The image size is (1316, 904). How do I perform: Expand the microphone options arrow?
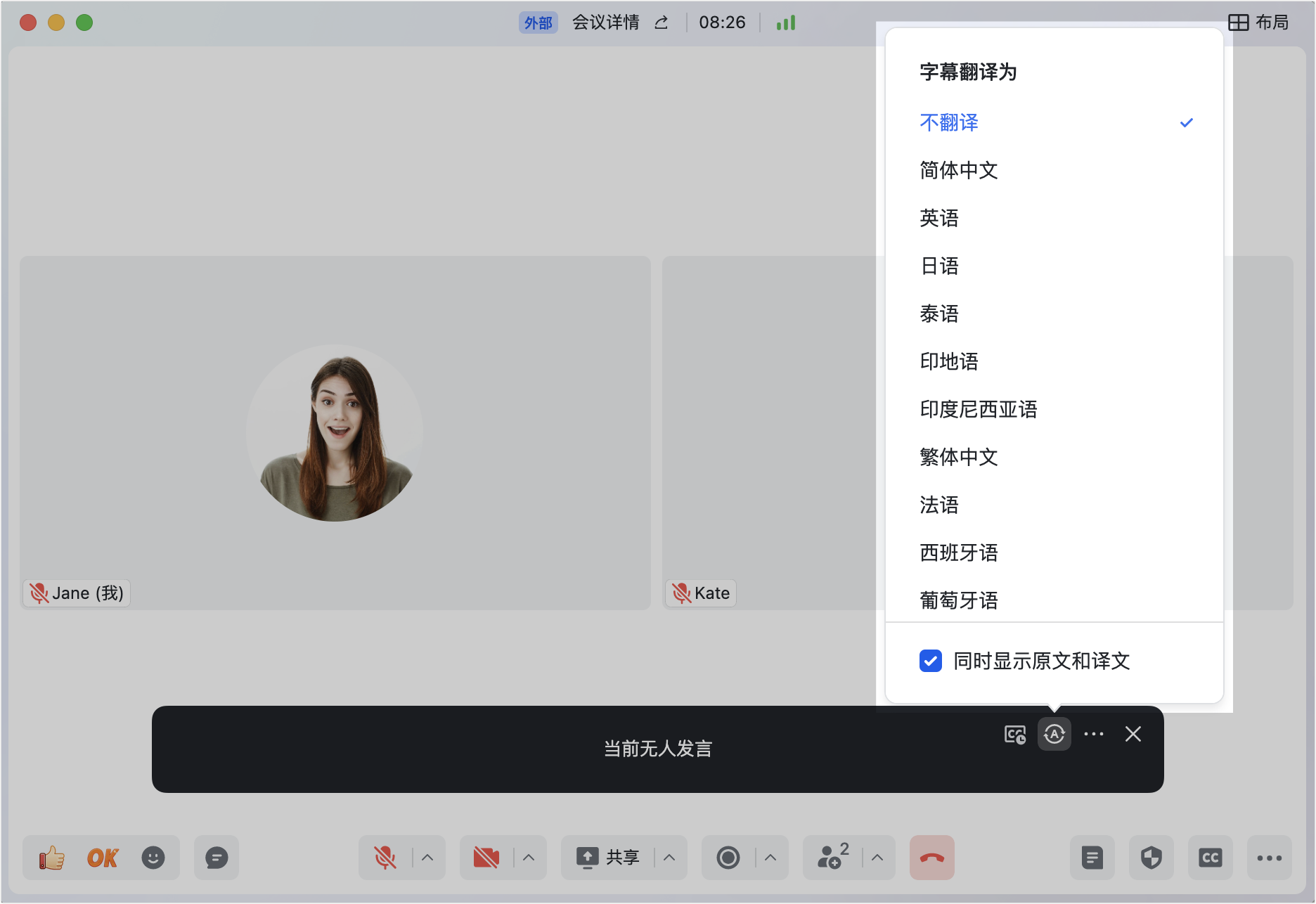(x=427, y=858)
